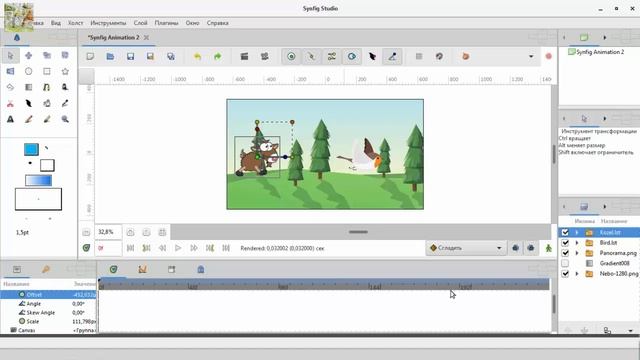Select the Mirror tool
This screenshot has width=640, height=360.
11,71
